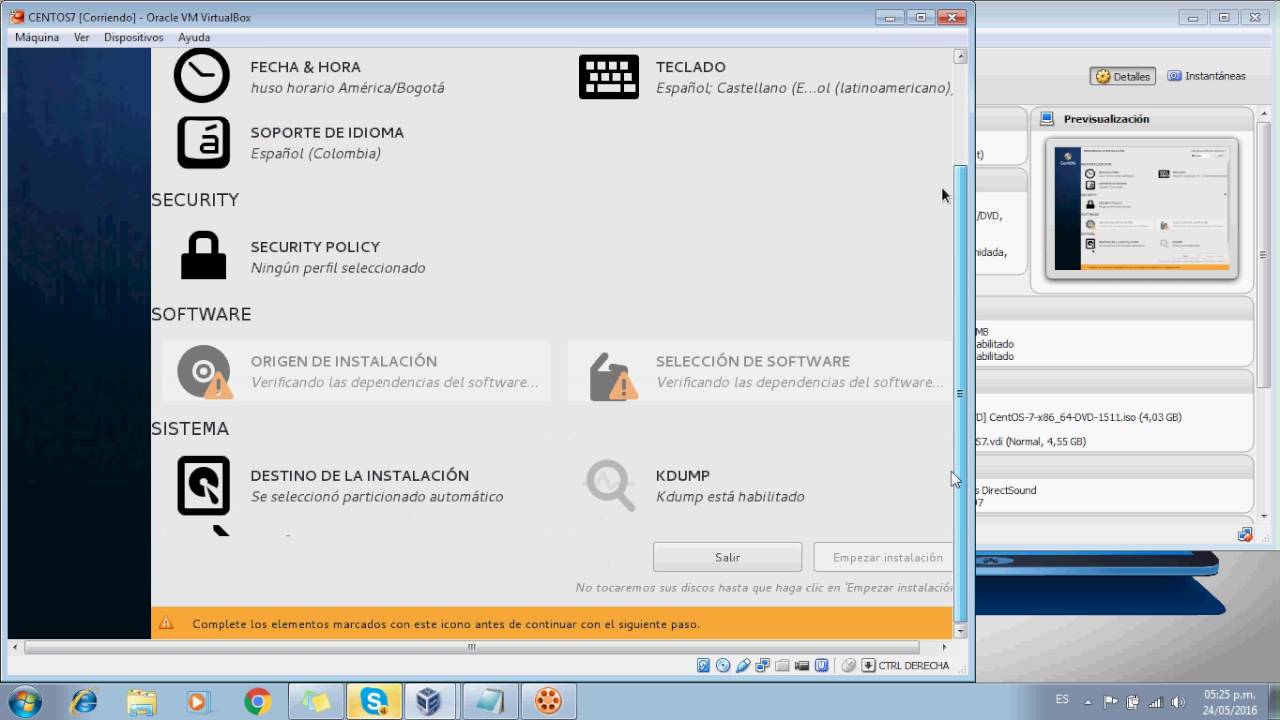Click the 'Español (Colombia)' text
Screen dimensions: 1280x720
click(x=315, y=153)
